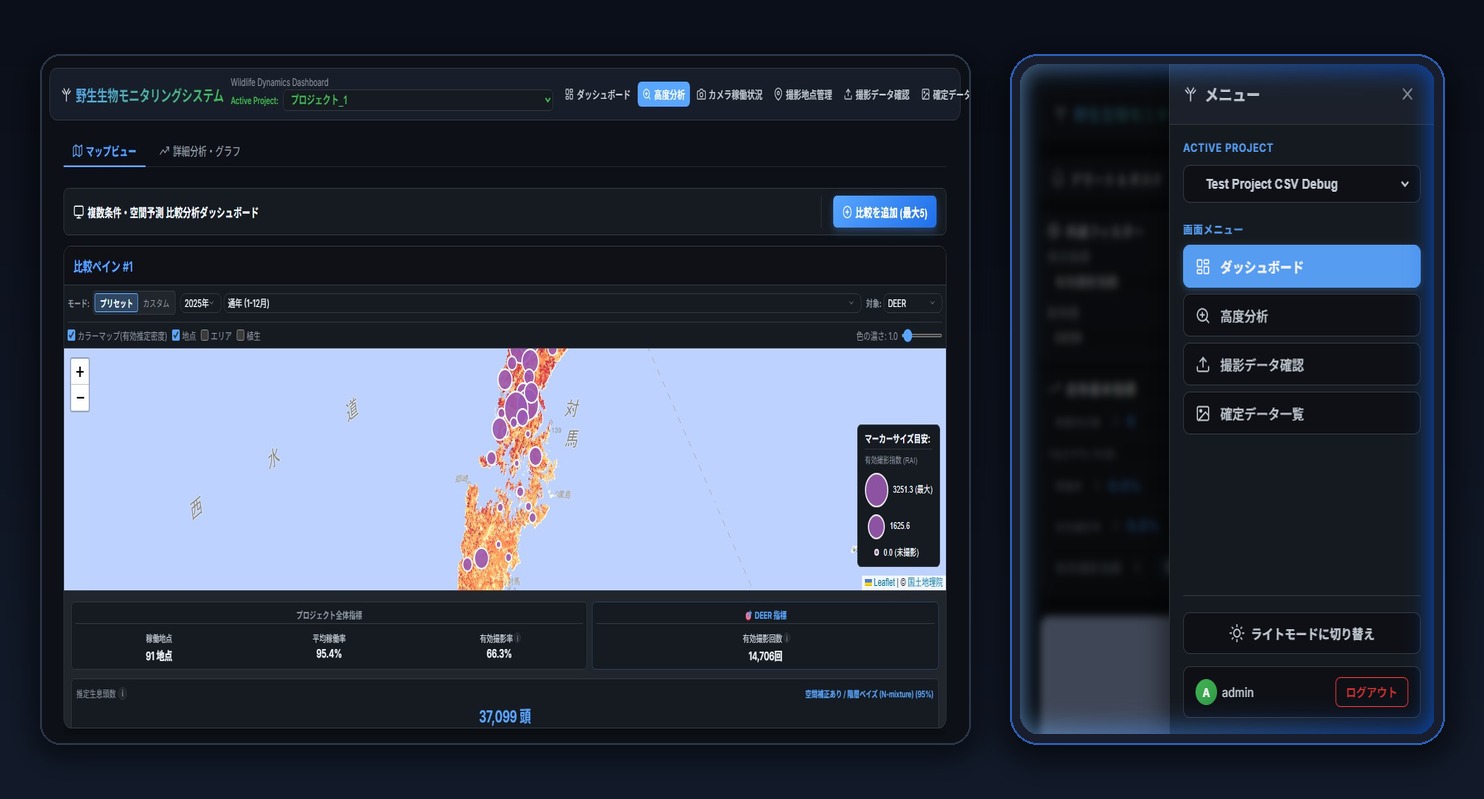Zoom in on the map

click(x=80, y=372)
